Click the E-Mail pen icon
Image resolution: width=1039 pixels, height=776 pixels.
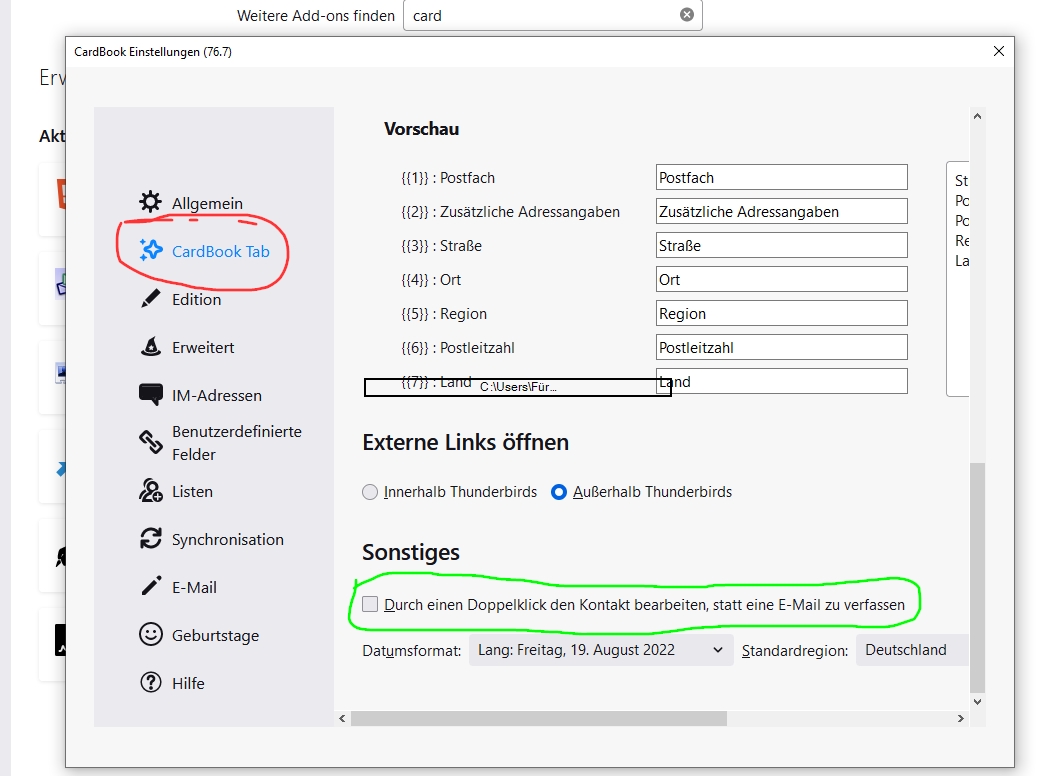click(x=150, y=586)
